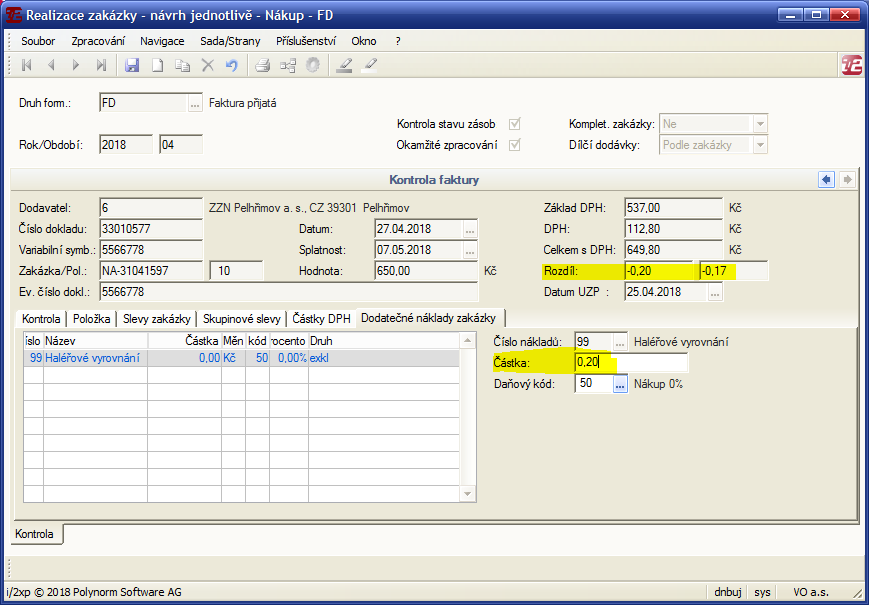
Task: Click the blue back arrow in Kontrola faktury header
Action: coord(826,180)
